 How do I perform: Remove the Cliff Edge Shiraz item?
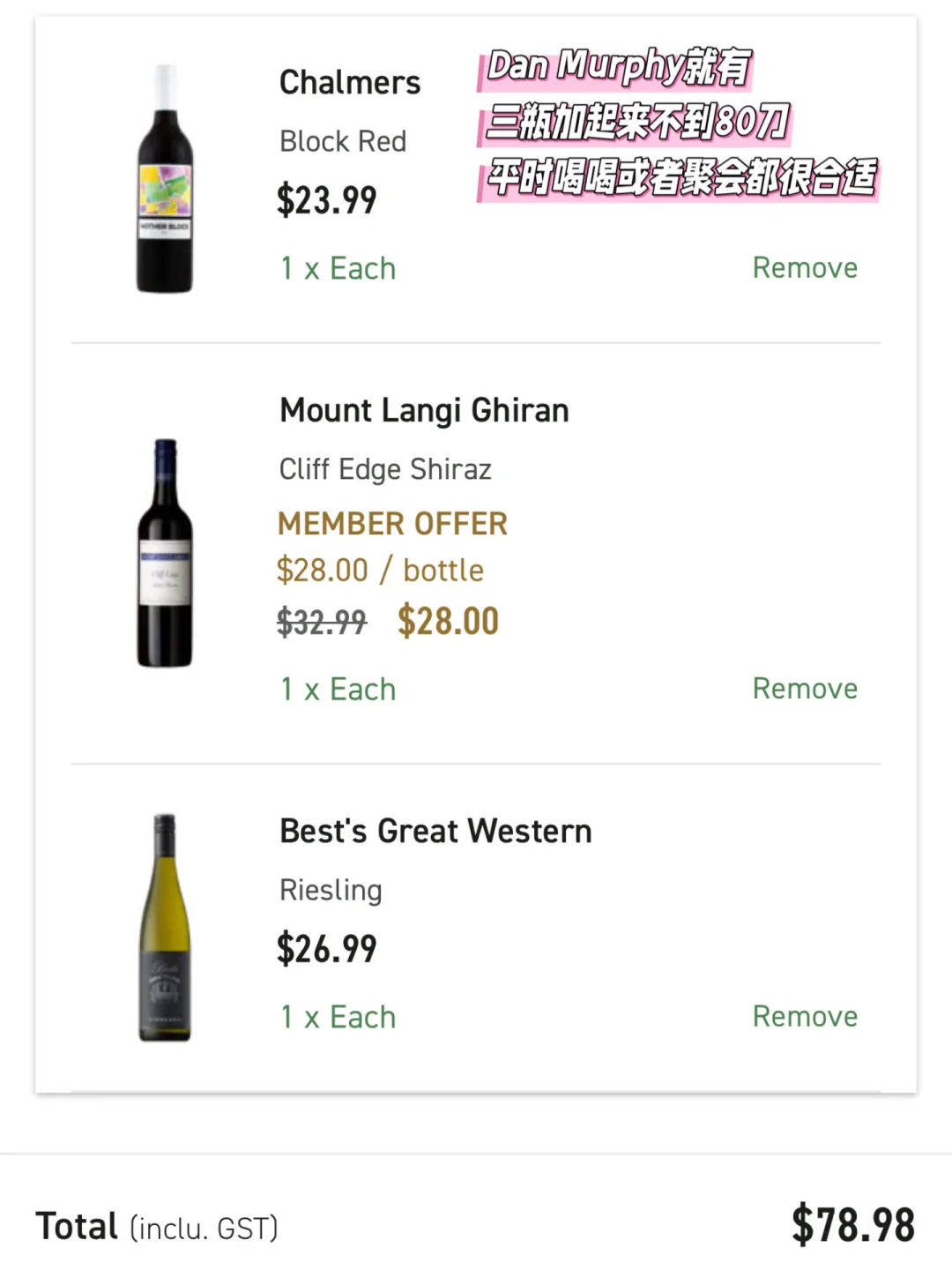[804, 688]
